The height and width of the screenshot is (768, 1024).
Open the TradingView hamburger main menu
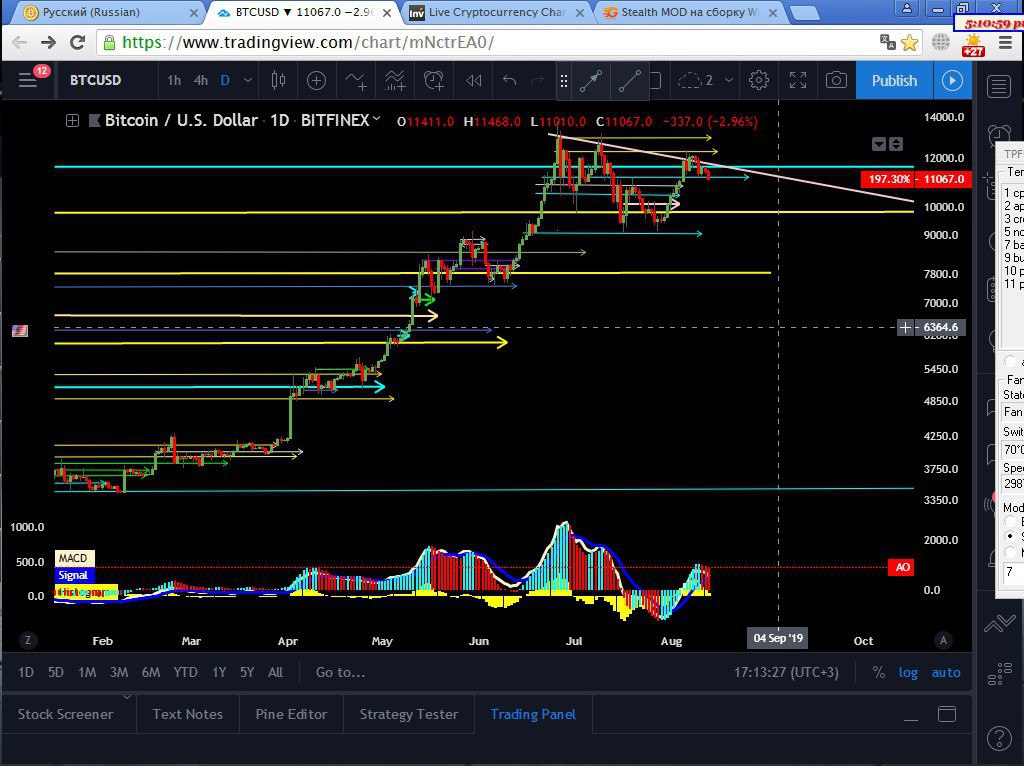pos(28,80)
